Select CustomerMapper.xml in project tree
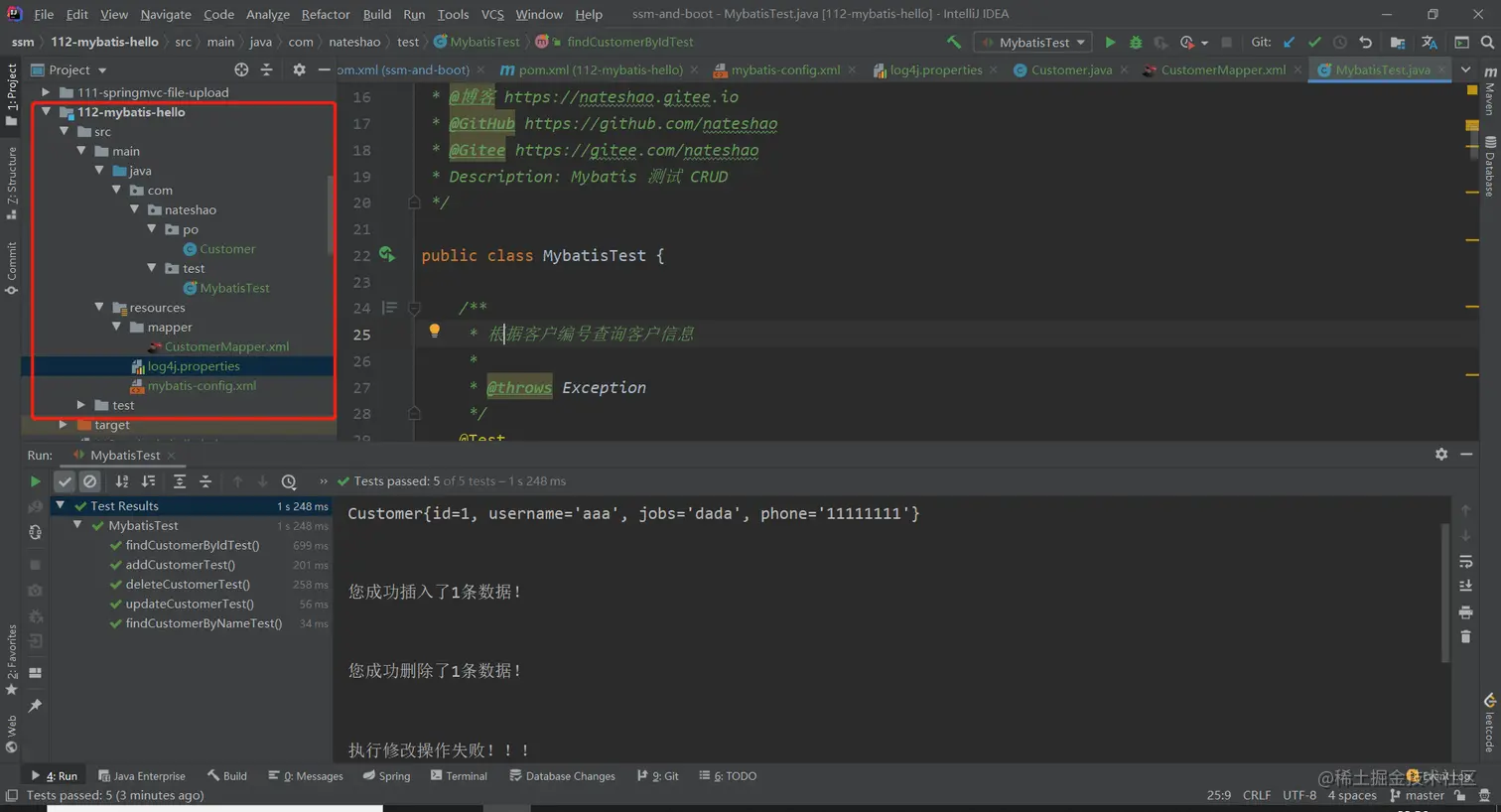Viewport: 1501px width, 812px height. (x=226, y=346)
